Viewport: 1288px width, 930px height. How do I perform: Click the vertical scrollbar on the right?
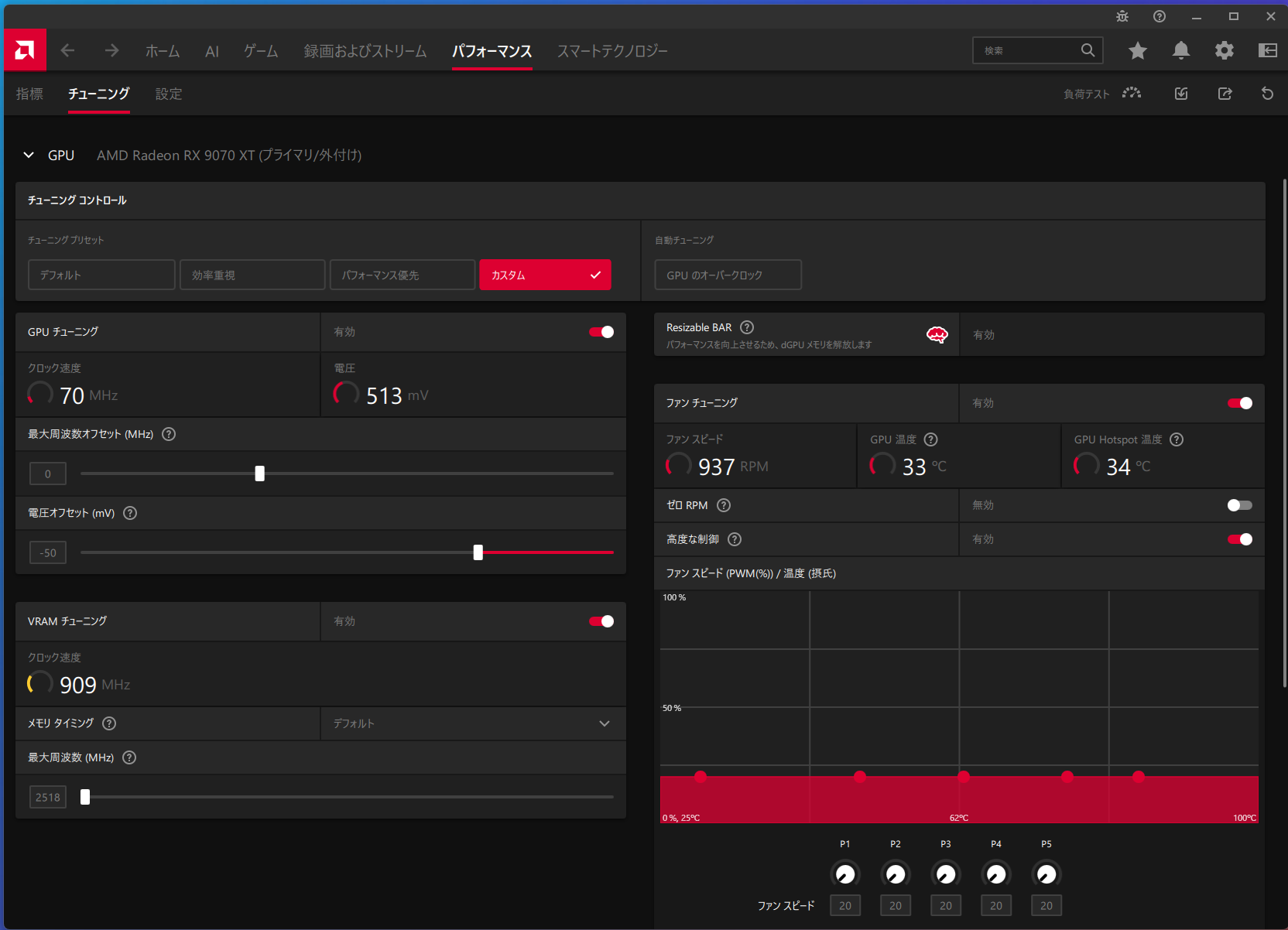(1285, 433)
